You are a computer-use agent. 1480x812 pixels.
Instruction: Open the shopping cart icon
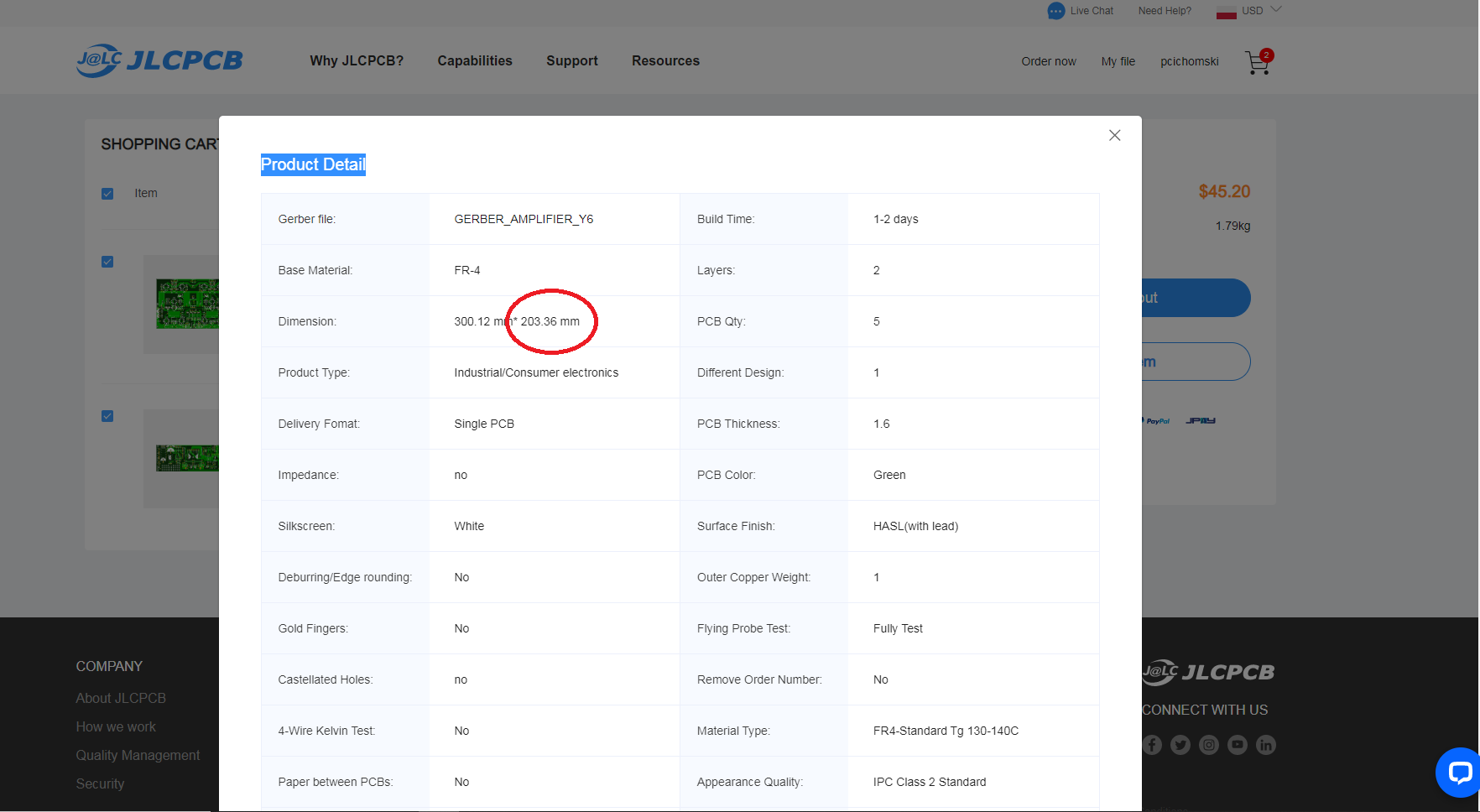(1258, 62)
